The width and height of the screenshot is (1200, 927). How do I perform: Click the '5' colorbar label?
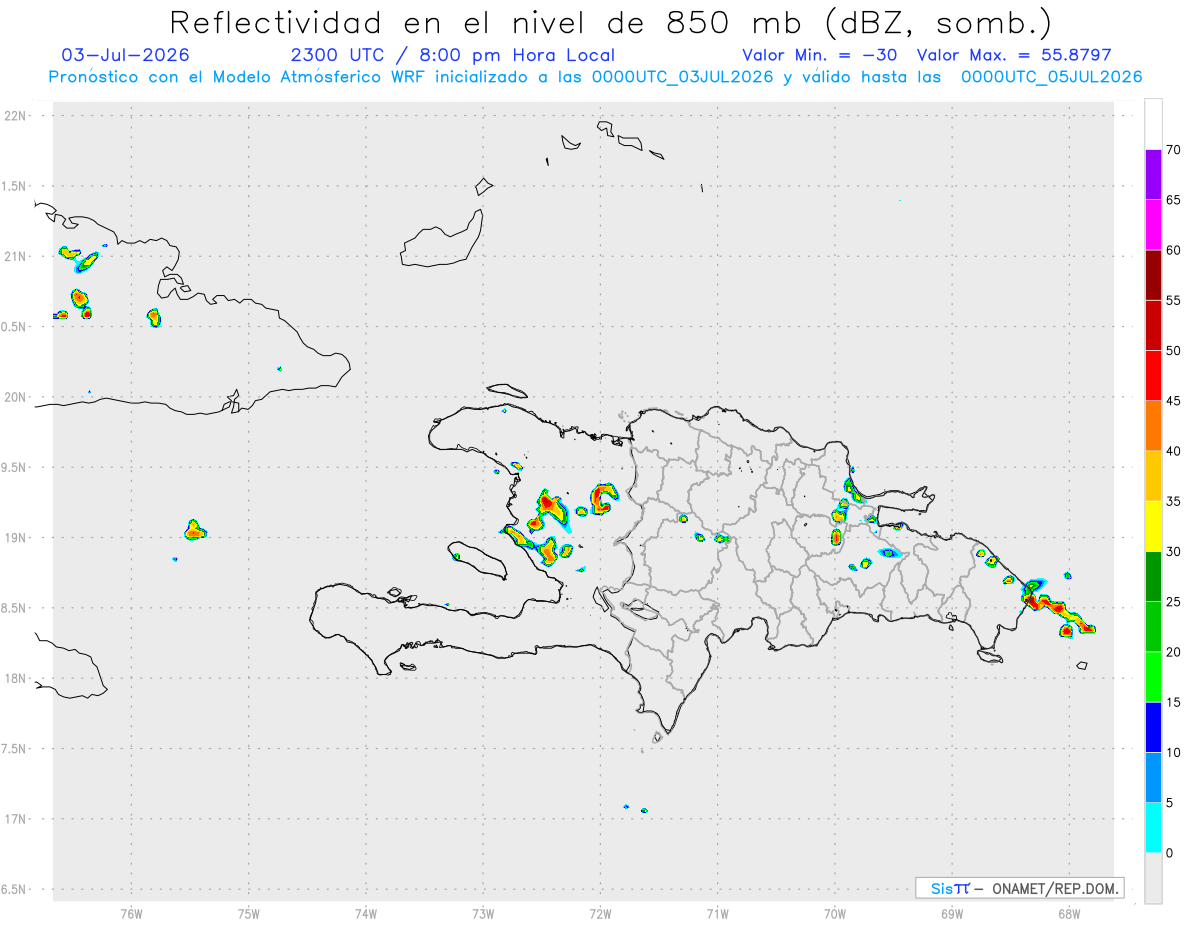click(1169, 803)
